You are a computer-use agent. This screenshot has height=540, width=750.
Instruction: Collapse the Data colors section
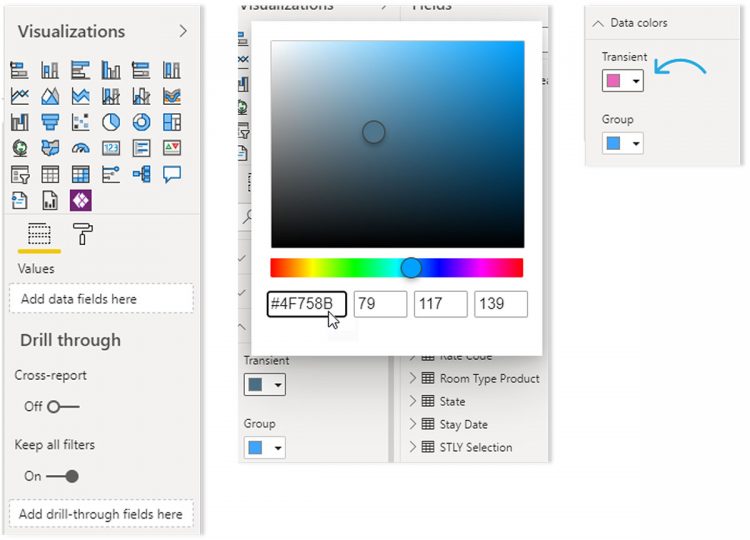point(598,23)
